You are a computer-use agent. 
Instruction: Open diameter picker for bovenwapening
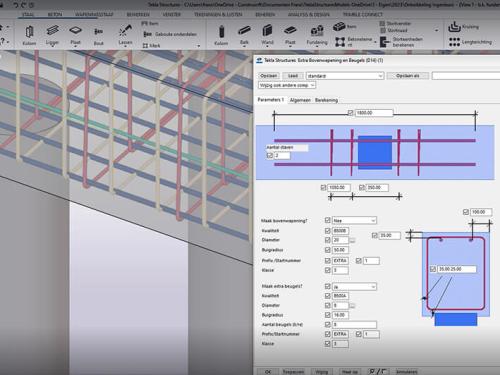click(x=352, y=240)
